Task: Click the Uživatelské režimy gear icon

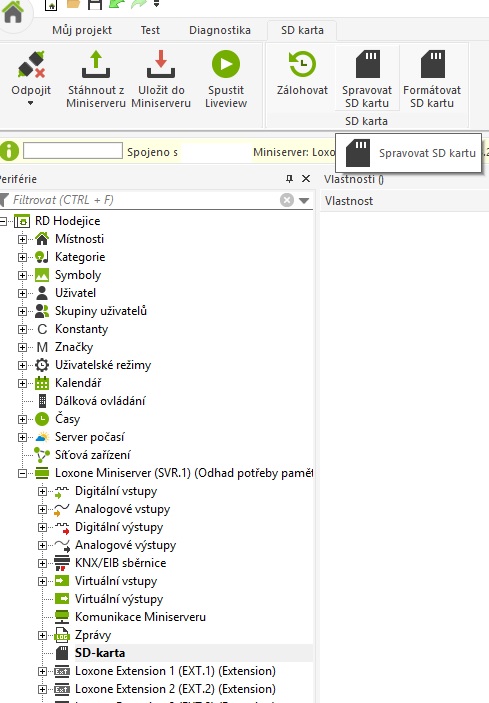Action: 42,365
